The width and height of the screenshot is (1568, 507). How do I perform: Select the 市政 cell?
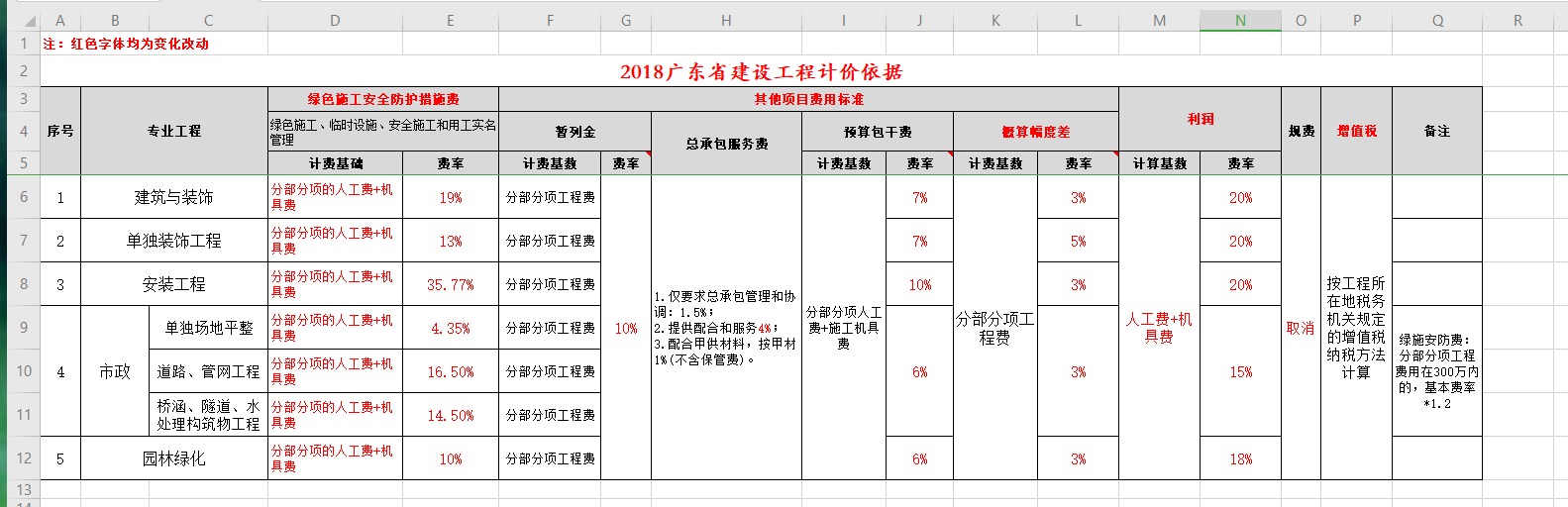[115, 371]
